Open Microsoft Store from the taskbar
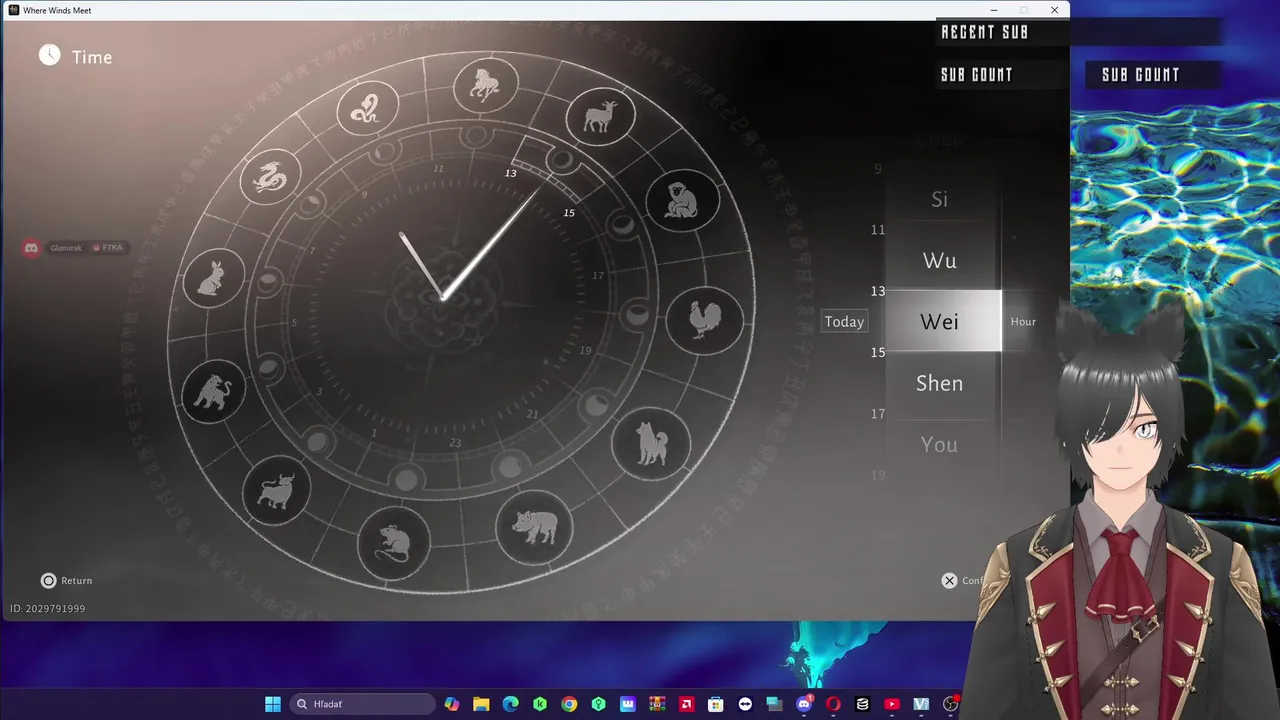The image size is (1280, 720). [716, 704]
